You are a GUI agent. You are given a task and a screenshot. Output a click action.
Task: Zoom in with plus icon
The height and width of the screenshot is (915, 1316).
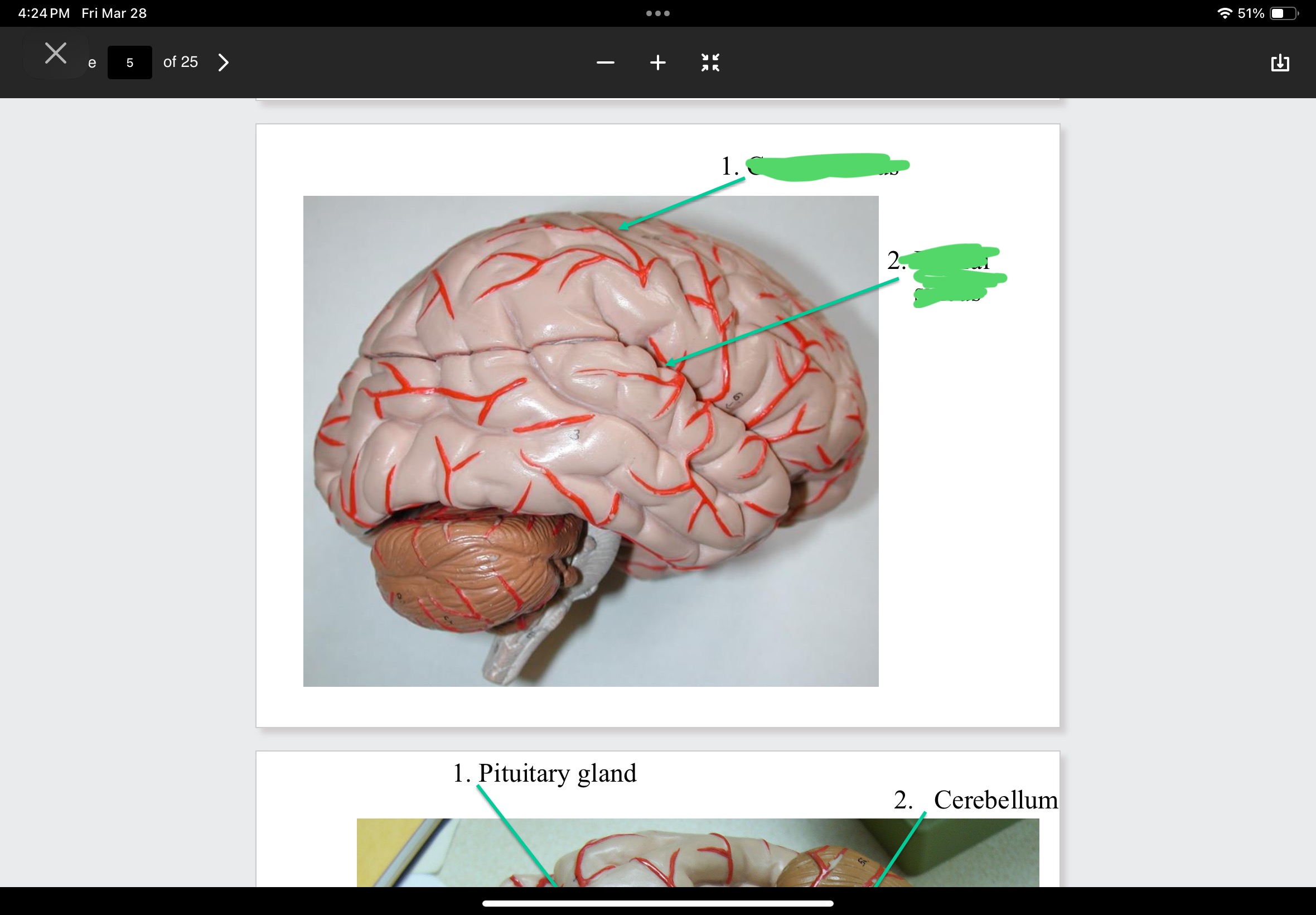point(657,62)
